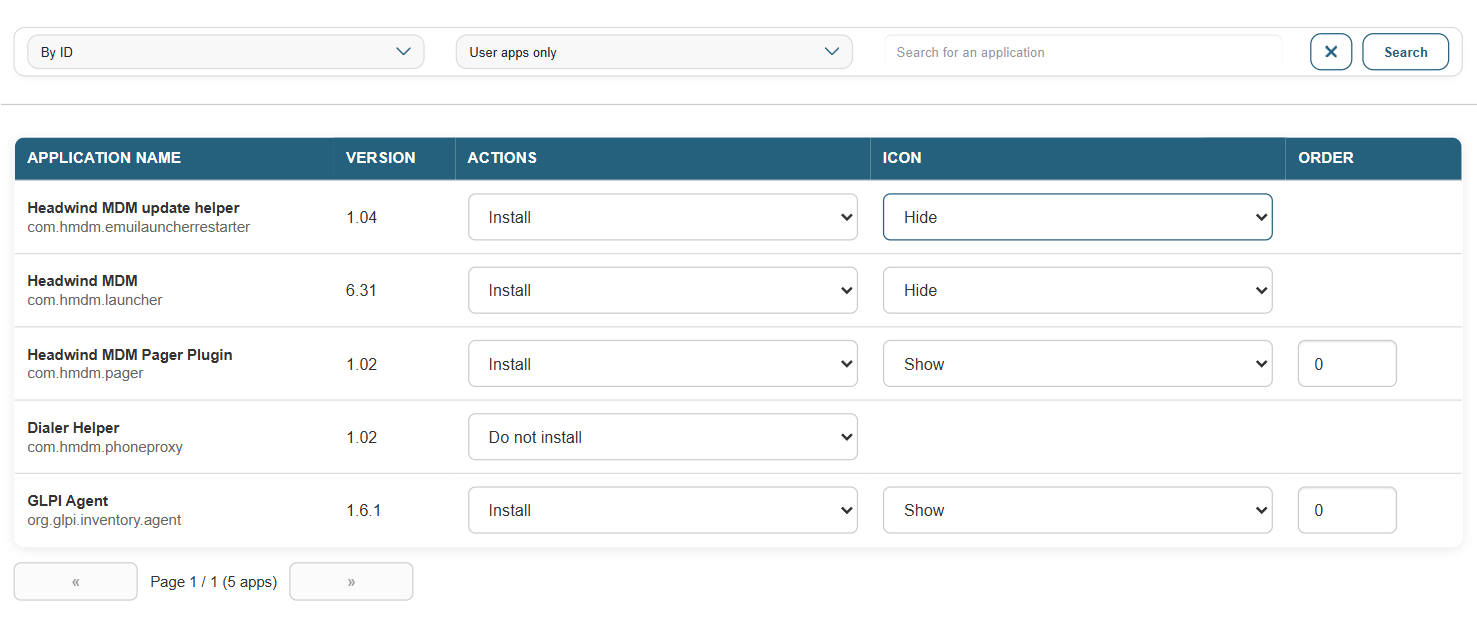Screen dimensions: 1477x620
Task: Select com.hmdm.phoneproxy package text
Action: pos(105,447)
